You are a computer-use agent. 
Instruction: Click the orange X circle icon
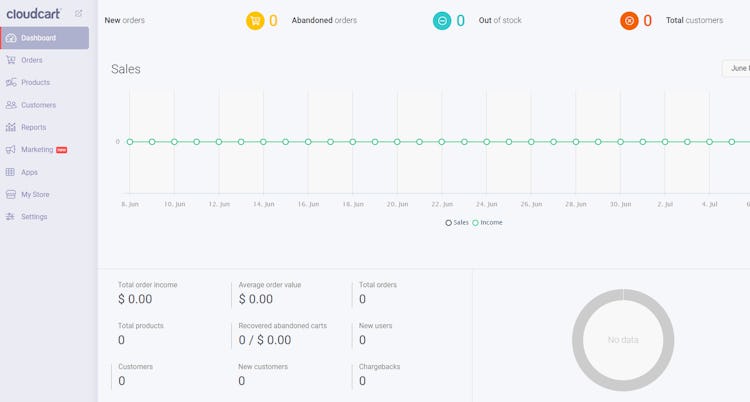(629, 20)
